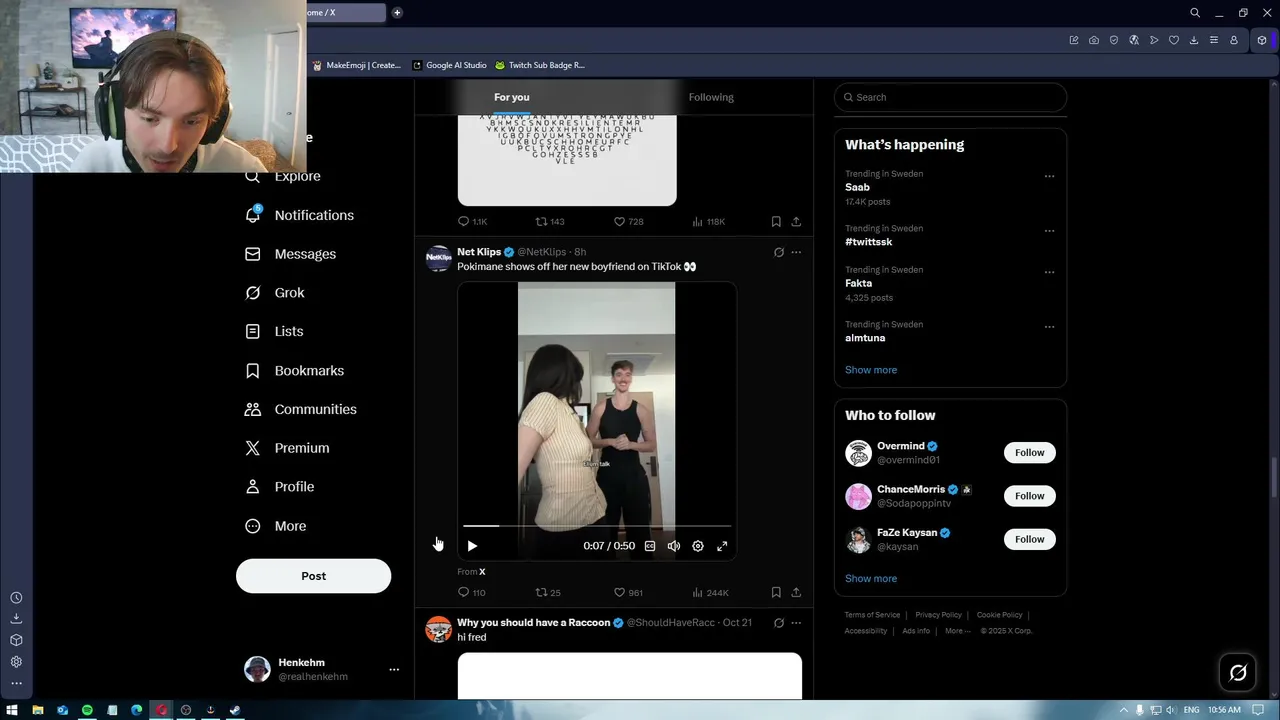Open Twitch Sub Badge bookmark
This screenshot has height=720, width=1280.
[540, 65]
